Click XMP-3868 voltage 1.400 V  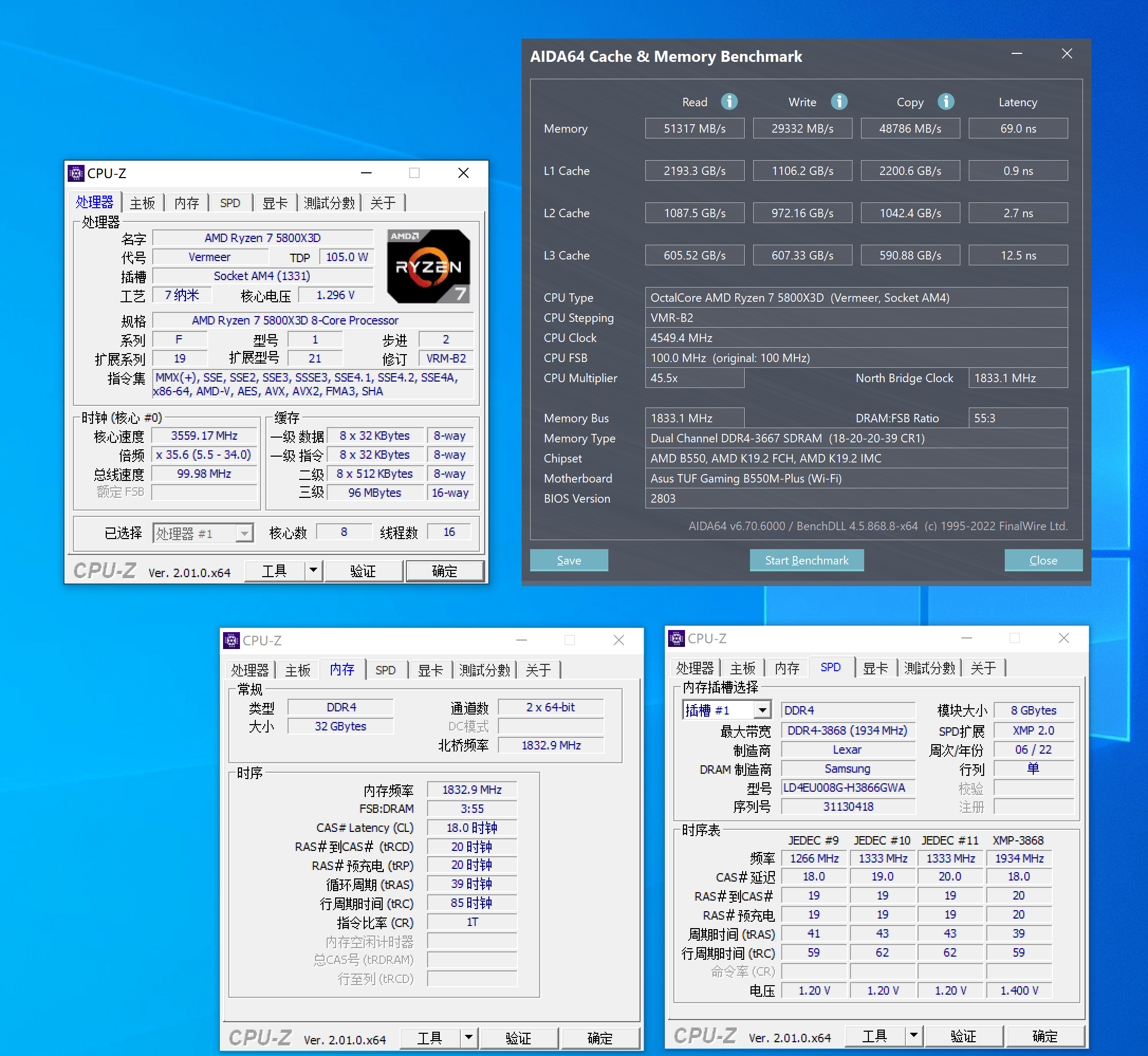click(1020, 990)
